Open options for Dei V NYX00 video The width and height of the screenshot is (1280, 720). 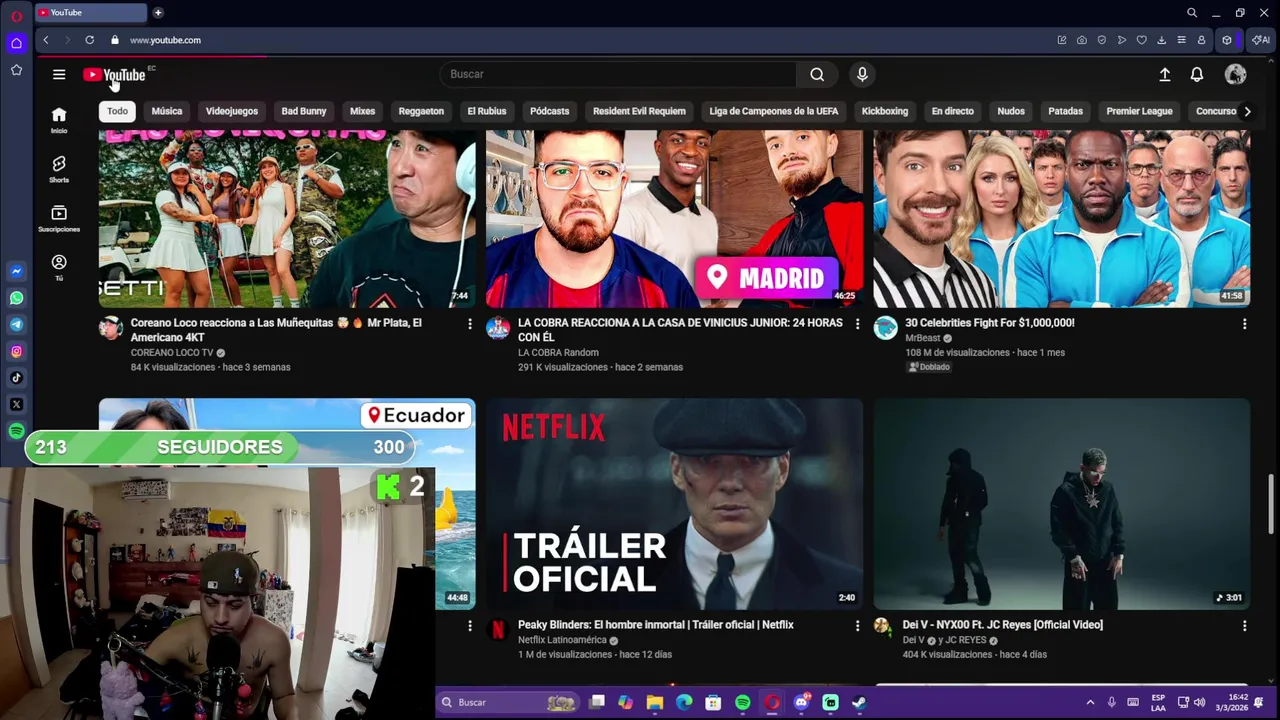pos(1244,626)
